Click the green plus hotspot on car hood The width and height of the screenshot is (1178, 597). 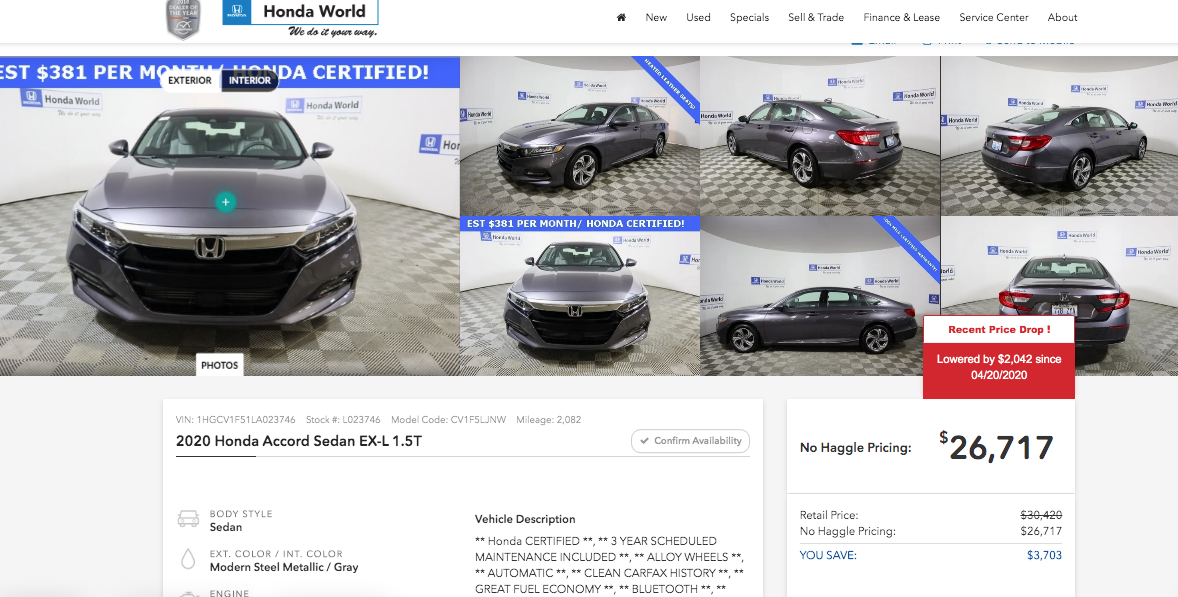tap(225, 201)
